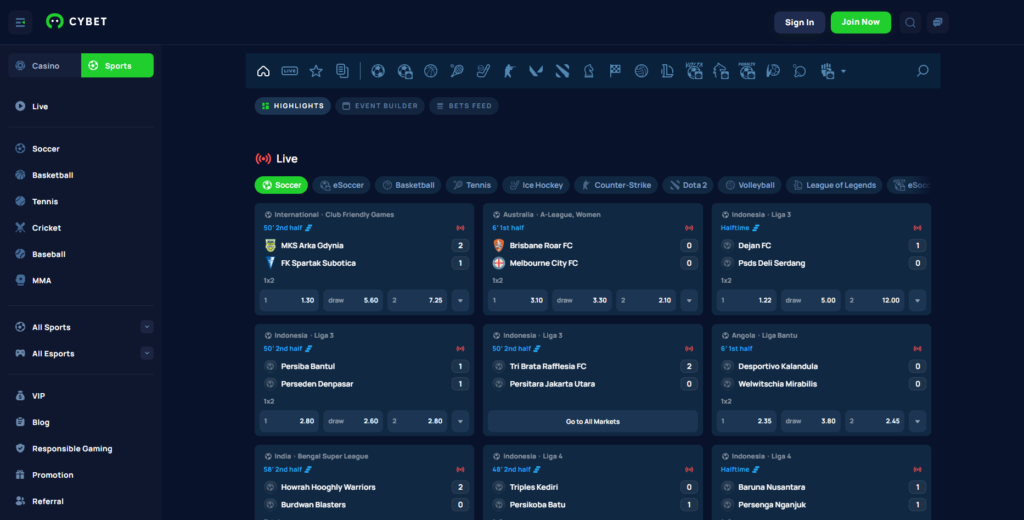Pick Psds Deli Serdang win at 12.00
The height and width of the screenshot is (520, 1024).
(875, 301)
